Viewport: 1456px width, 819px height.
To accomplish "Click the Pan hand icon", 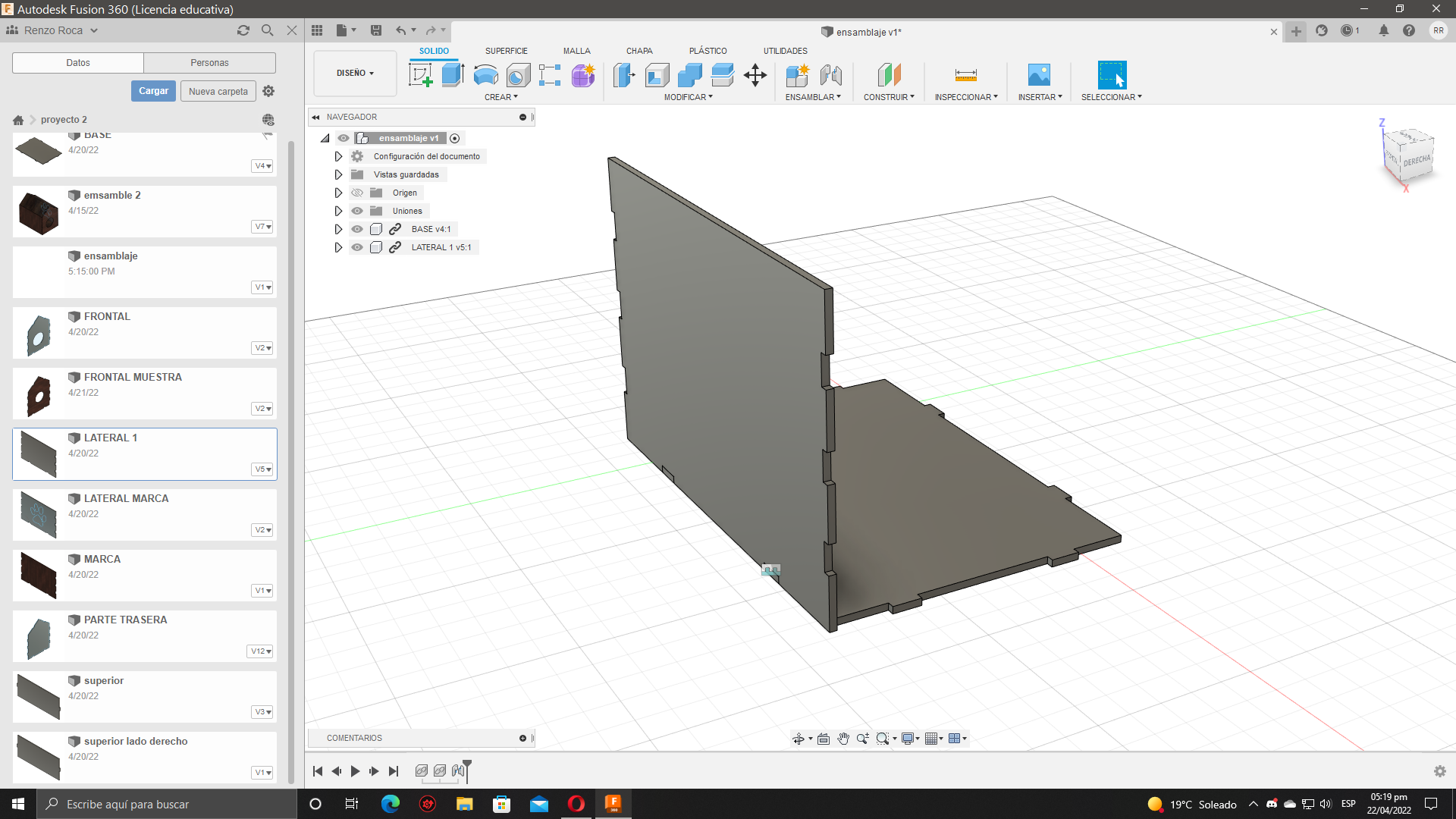I will pyautogui.click(x=843, y=739).
